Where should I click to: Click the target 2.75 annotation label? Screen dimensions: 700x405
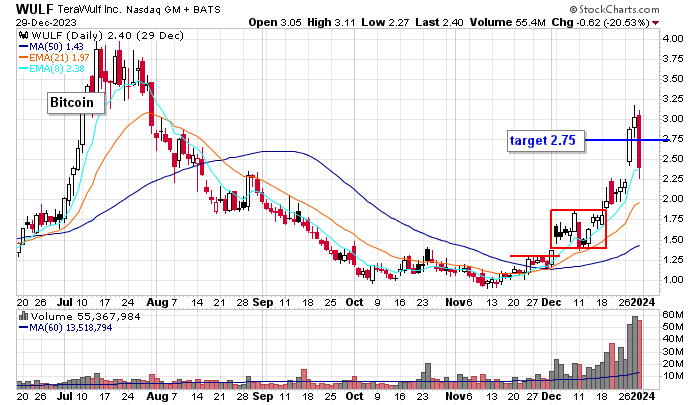coord(546,141)
